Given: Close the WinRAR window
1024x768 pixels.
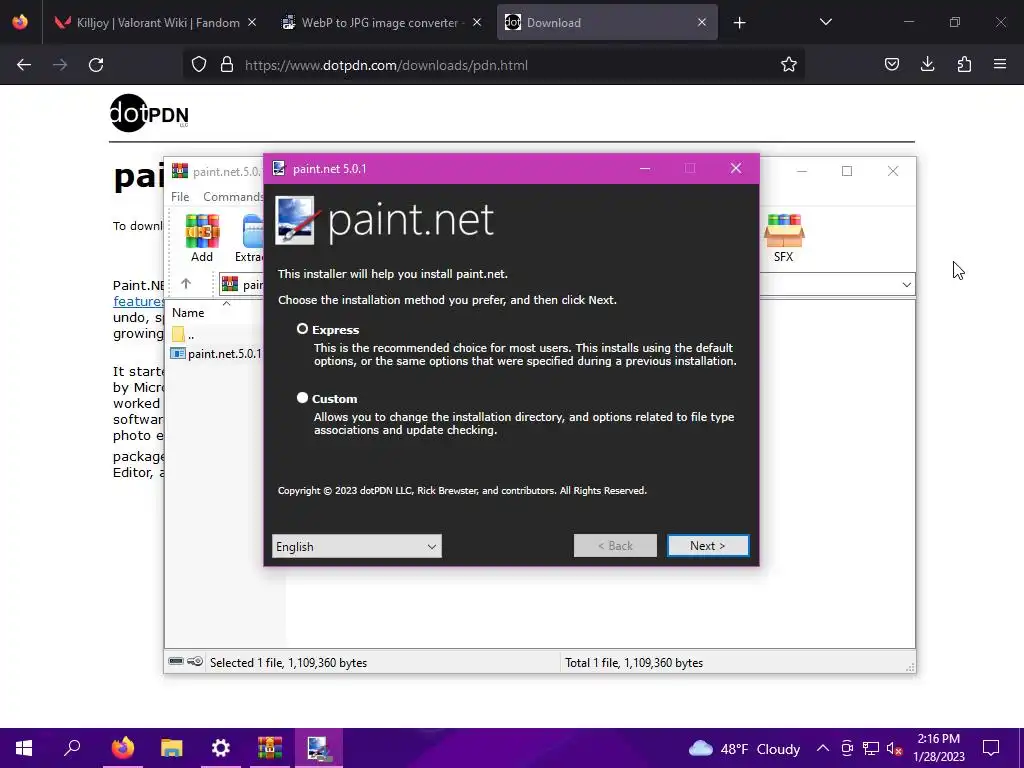Looking at the screenshot, I should [893, 171].
